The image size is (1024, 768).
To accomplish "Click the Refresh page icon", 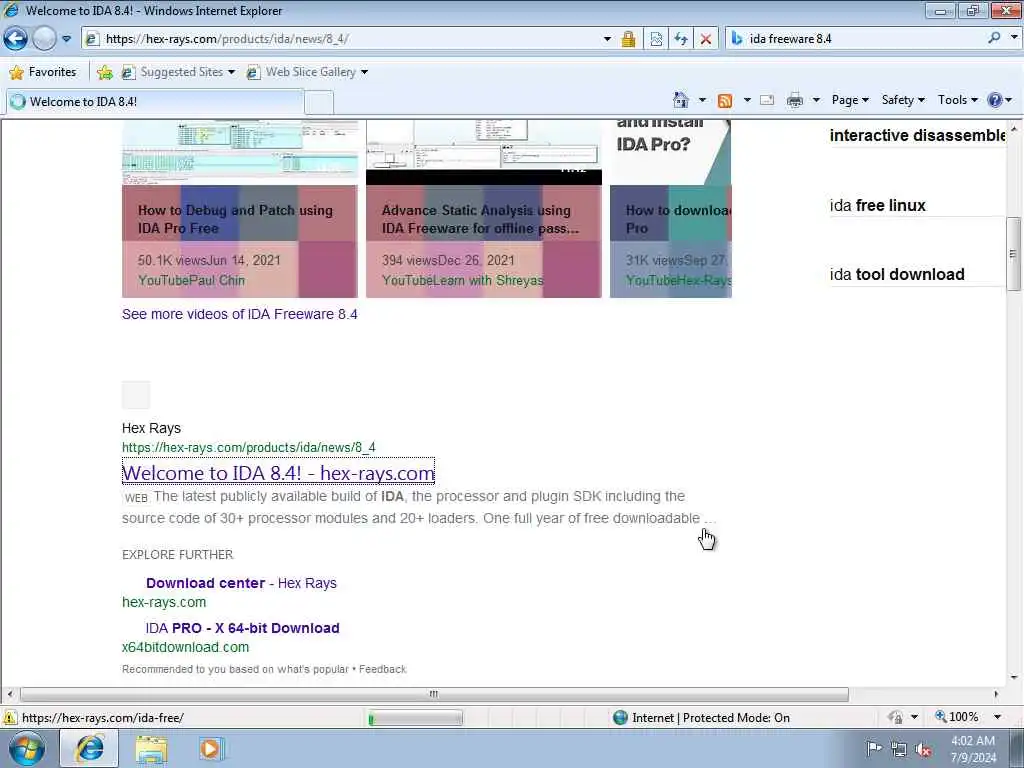I will (680, 39).
